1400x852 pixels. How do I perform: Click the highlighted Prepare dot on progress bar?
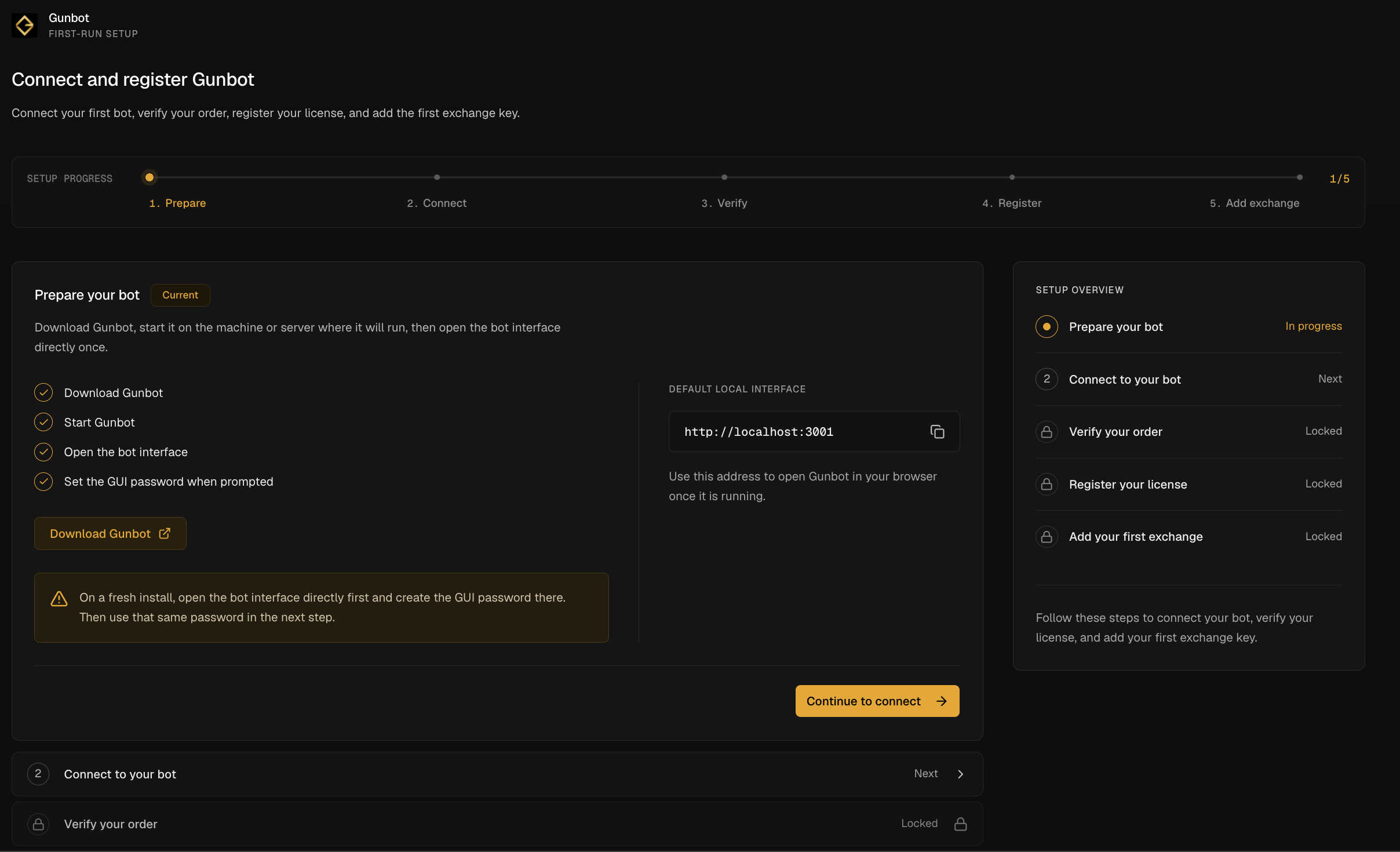(150, 177)
